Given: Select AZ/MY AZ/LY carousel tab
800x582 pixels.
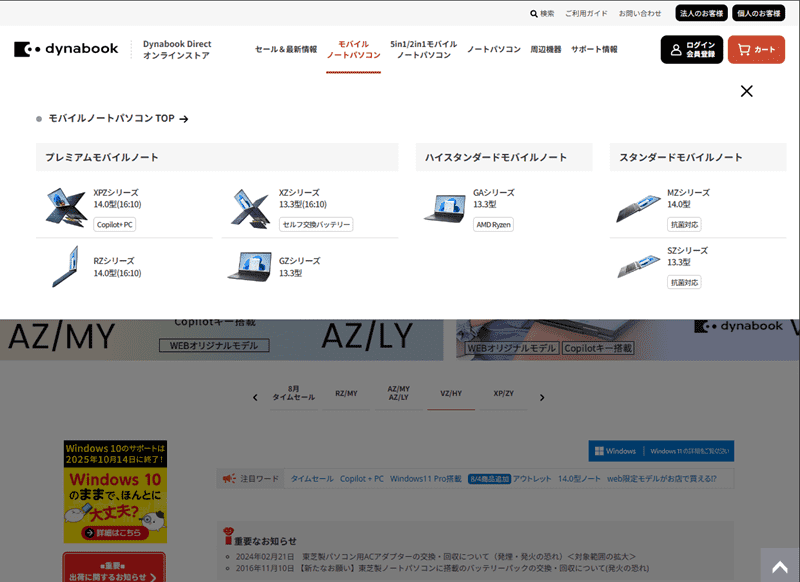Looking at the screenshot, I should [x=398, y=393].
